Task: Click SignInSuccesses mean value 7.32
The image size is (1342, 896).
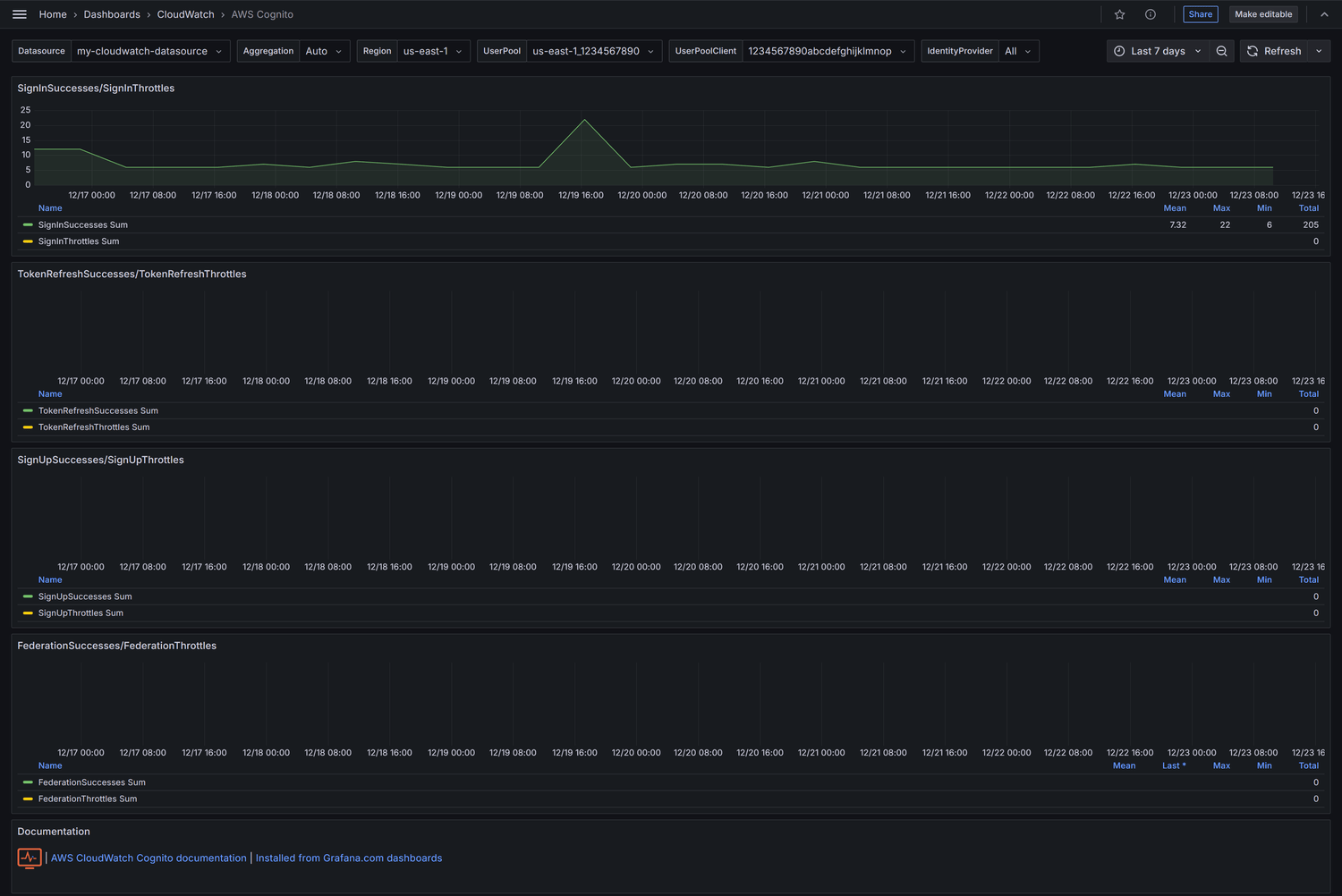Action: click(1177, 225)
